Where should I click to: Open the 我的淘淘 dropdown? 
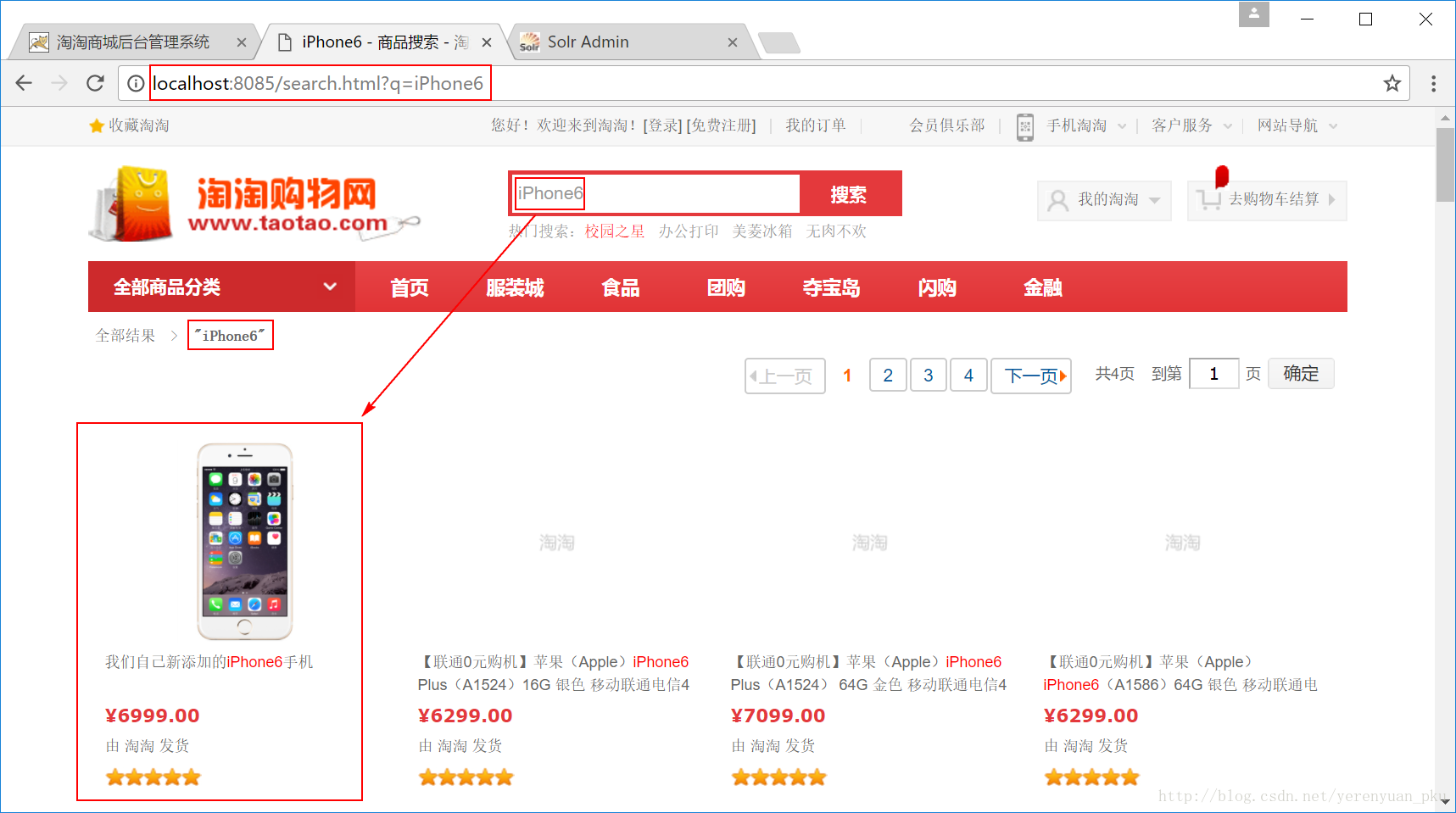[x=1104, y=201]
